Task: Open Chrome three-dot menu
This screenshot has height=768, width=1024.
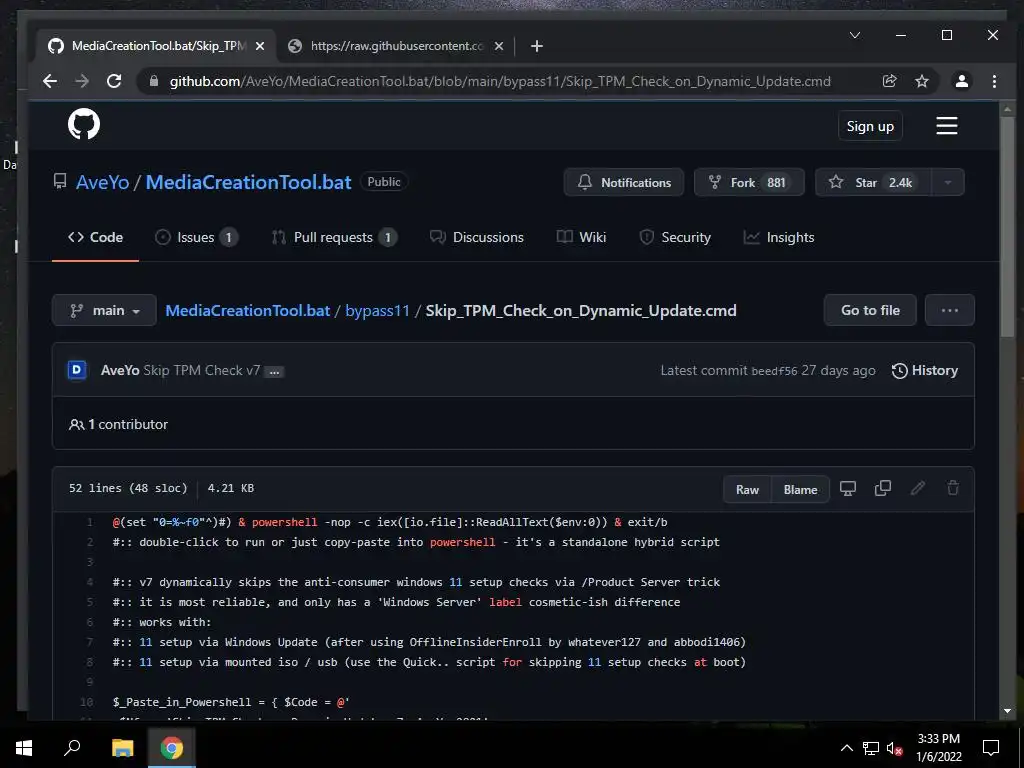Action: 994,81
